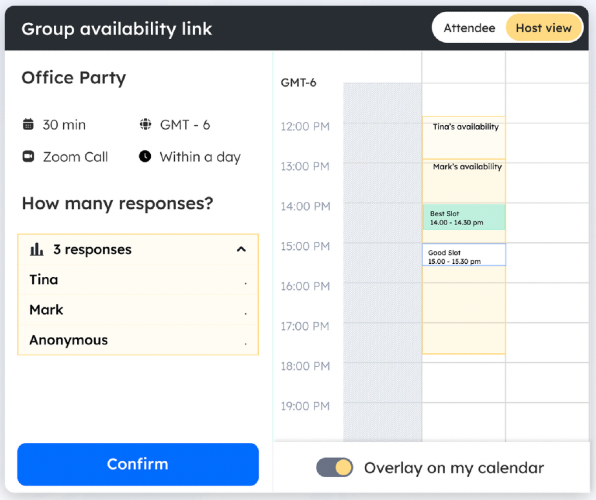Image resolution: width=596 pixels, height=500 pixels.
Task: Pick the Best Slot 14.00 - 14.30 pm
Action: [x=464, y=217]
